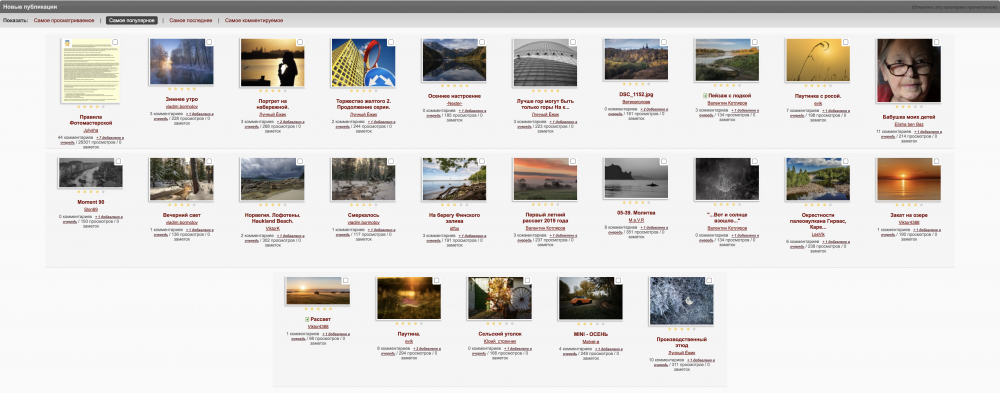Switch to Самое комментируемое tab
The height and width of the screenshot is (393, 1000).
click(254, 20)
